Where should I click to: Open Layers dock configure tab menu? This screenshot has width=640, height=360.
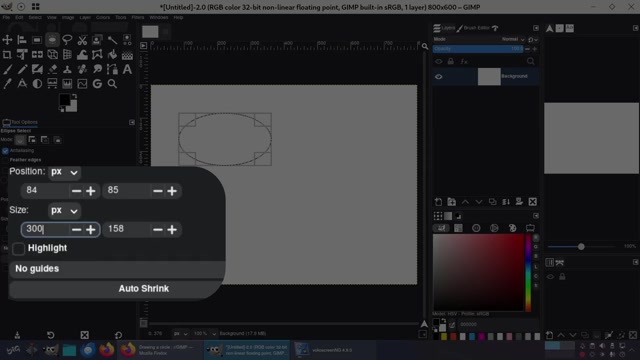pyautogui.click(x=536, y=28)
